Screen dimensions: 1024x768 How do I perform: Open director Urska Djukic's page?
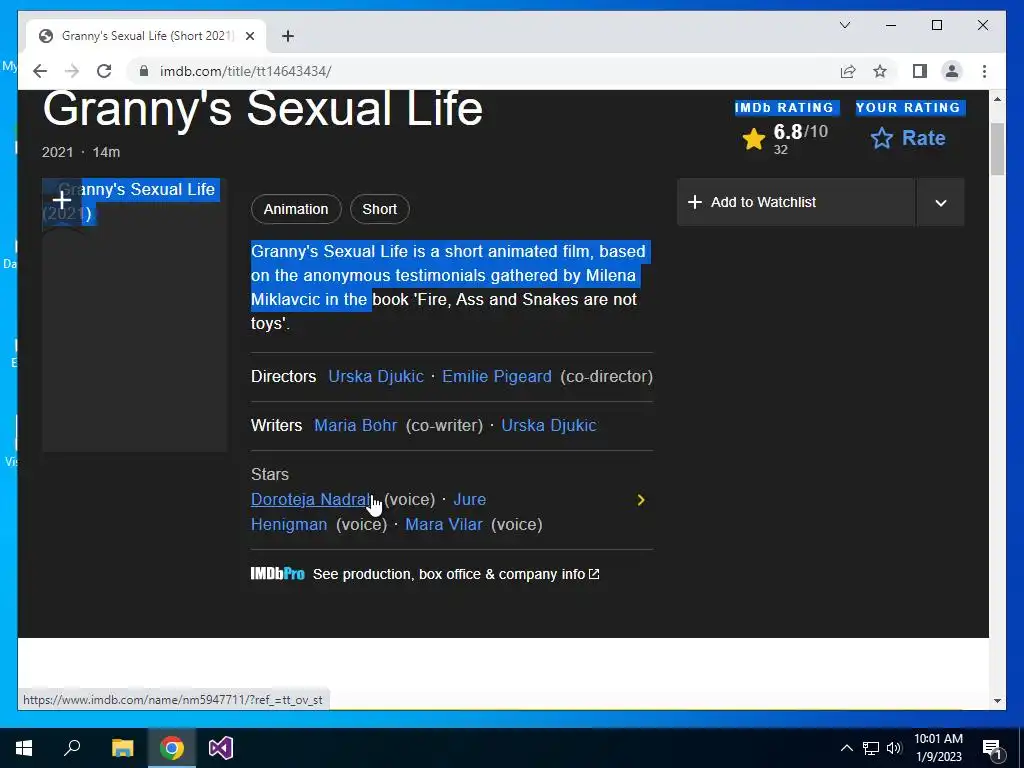(x=376, y=377)
